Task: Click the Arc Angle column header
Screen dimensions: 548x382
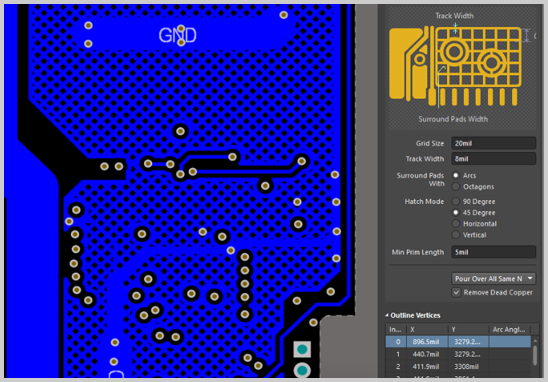Action: pyautogui.click(x=509, y=330)
